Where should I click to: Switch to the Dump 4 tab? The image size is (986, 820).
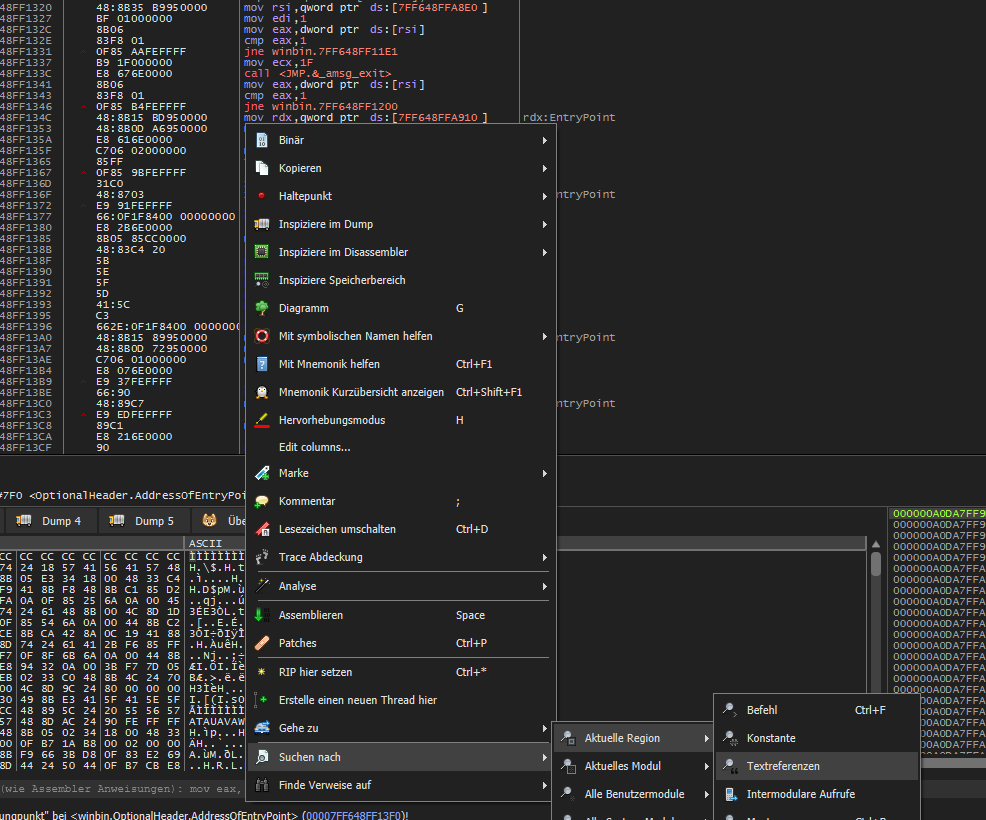point(50,521)
